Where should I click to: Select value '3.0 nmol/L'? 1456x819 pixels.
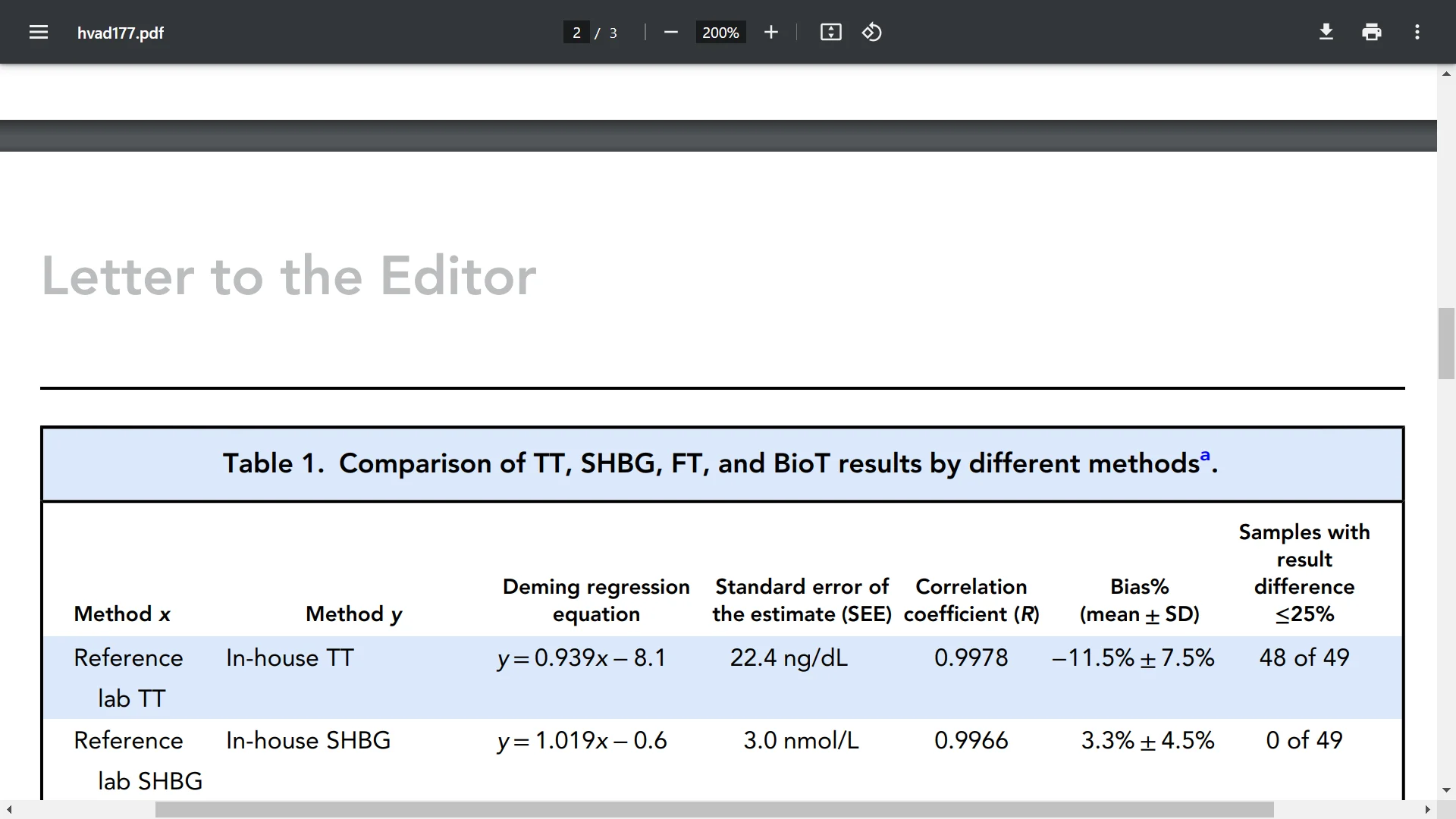[802, 740]
